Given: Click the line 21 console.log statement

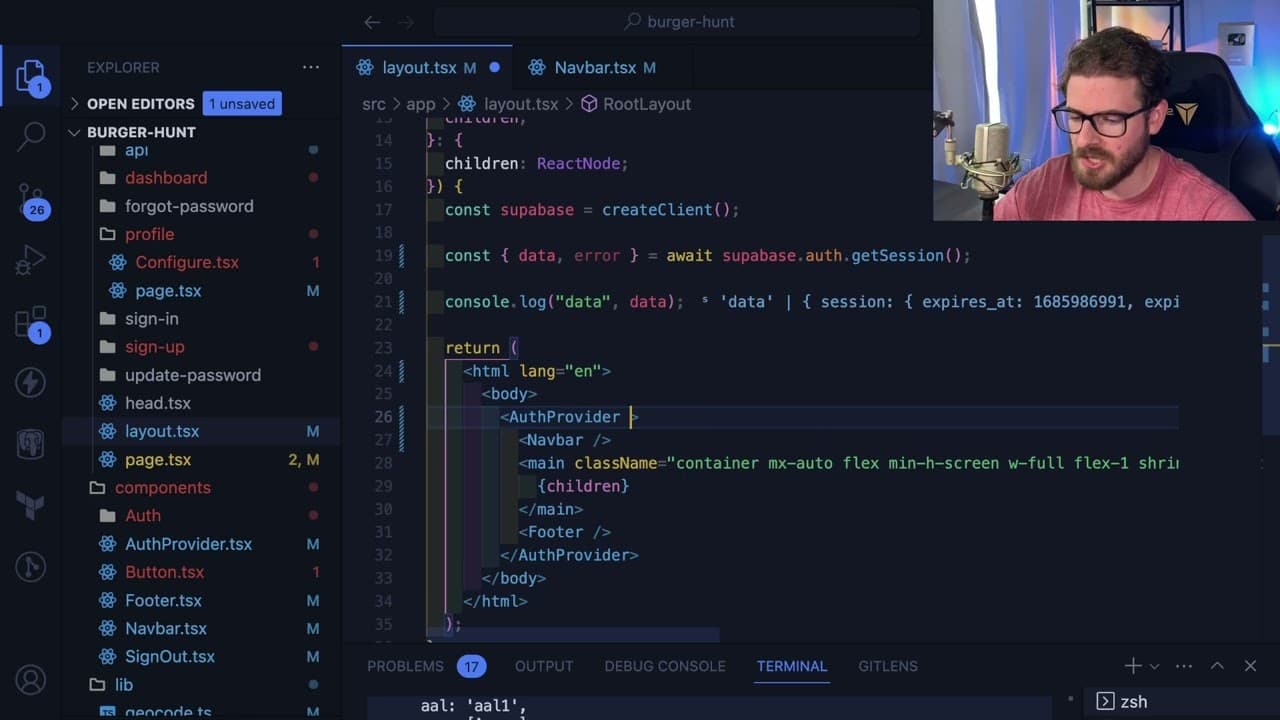Looking at the screenshot, I should tap(564, 302).
